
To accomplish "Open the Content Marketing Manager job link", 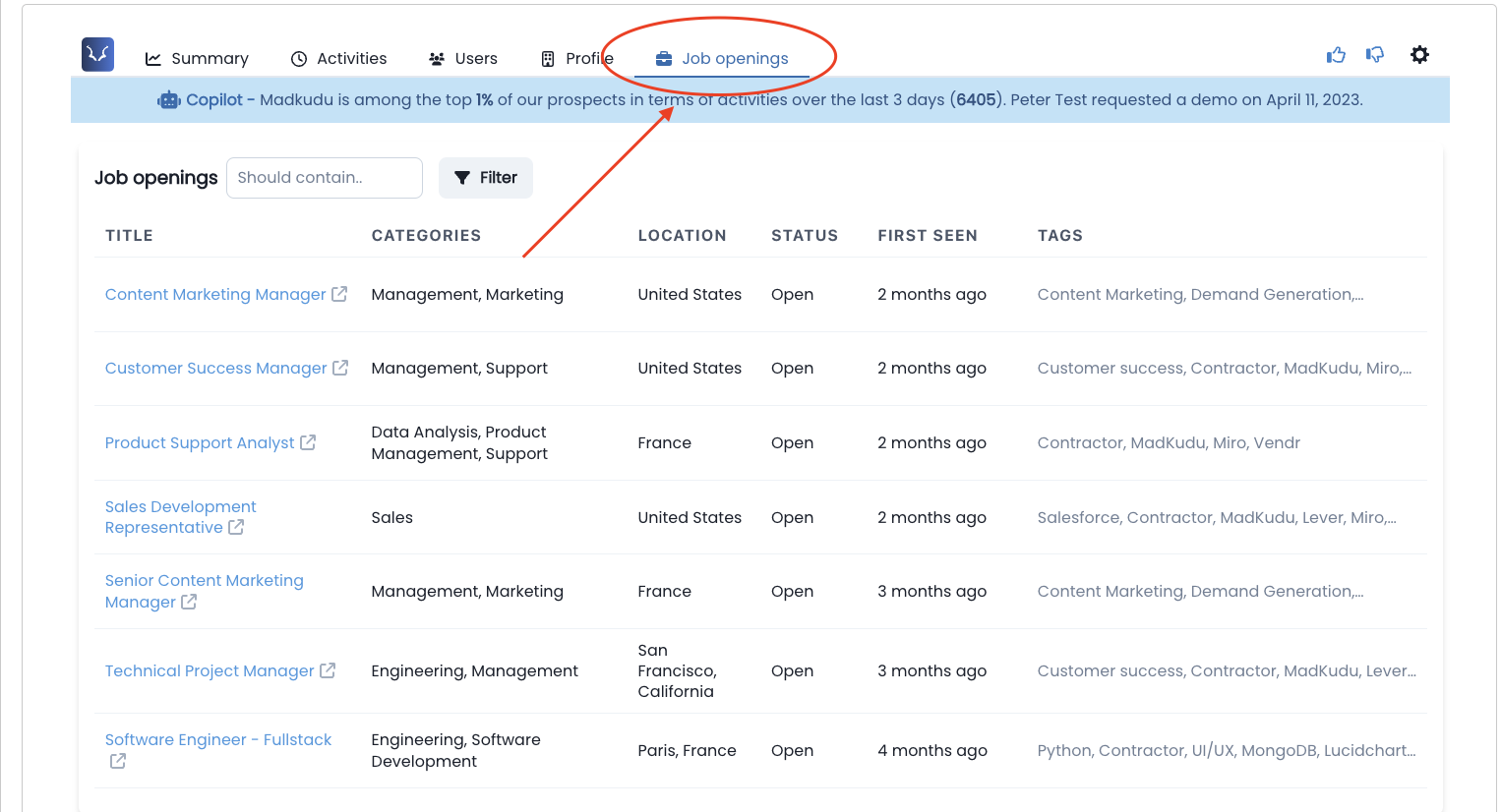I will pos(215,294).
